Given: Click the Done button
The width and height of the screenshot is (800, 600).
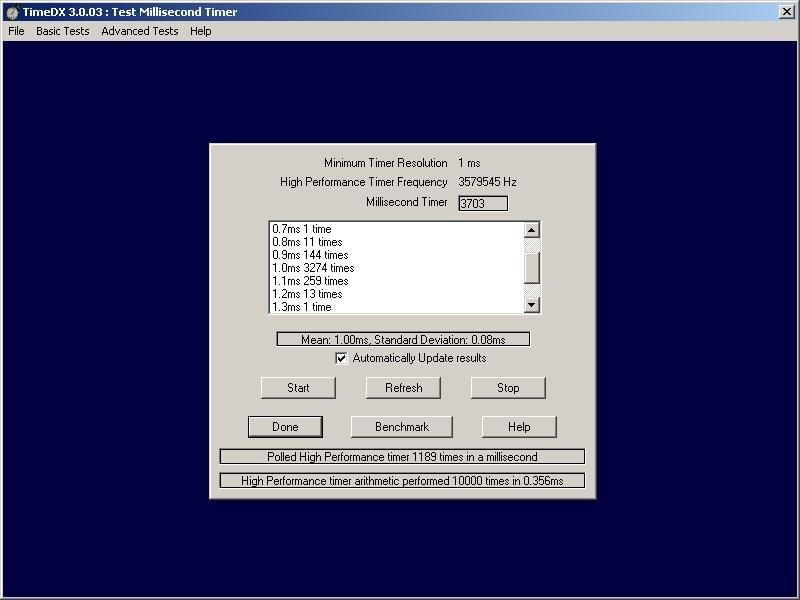Looking at the screenshot, I should pos(285,427).
